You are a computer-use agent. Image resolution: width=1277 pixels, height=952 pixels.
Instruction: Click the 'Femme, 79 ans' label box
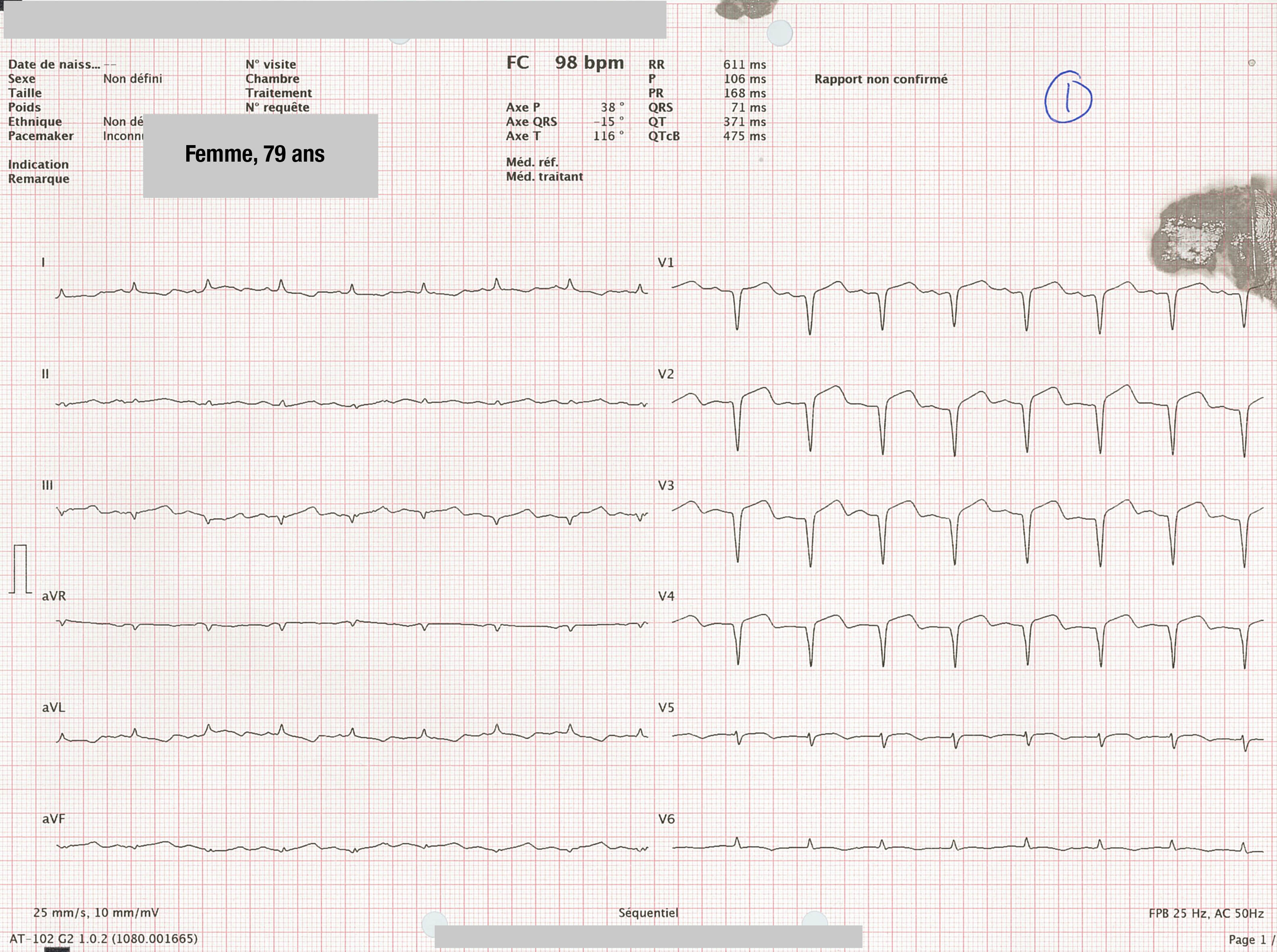(x=260, y=156)
